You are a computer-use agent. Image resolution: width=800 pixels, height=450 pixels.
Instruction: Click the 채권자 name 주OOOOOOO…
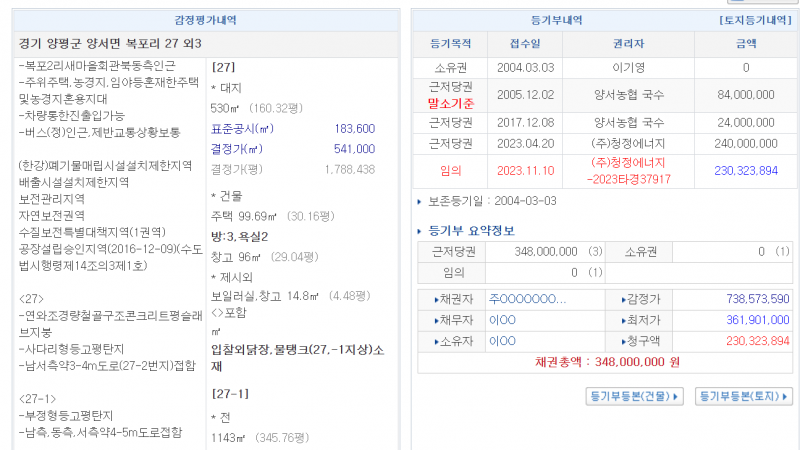(528, 299)
